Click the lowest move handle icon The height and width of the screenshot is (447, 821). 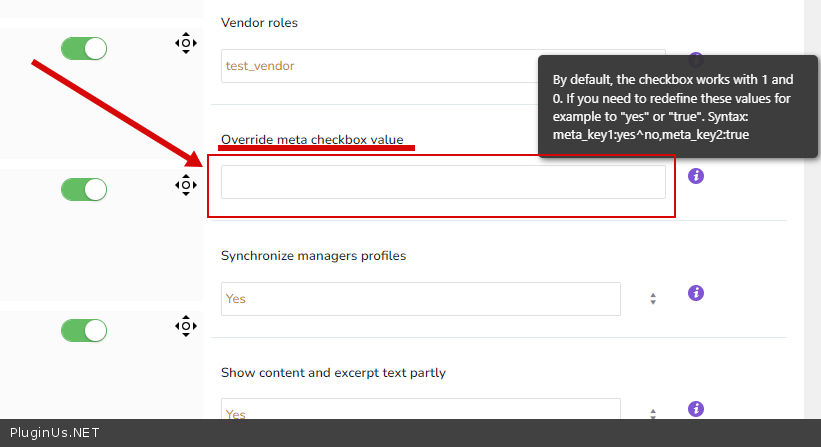pos(185,325)
